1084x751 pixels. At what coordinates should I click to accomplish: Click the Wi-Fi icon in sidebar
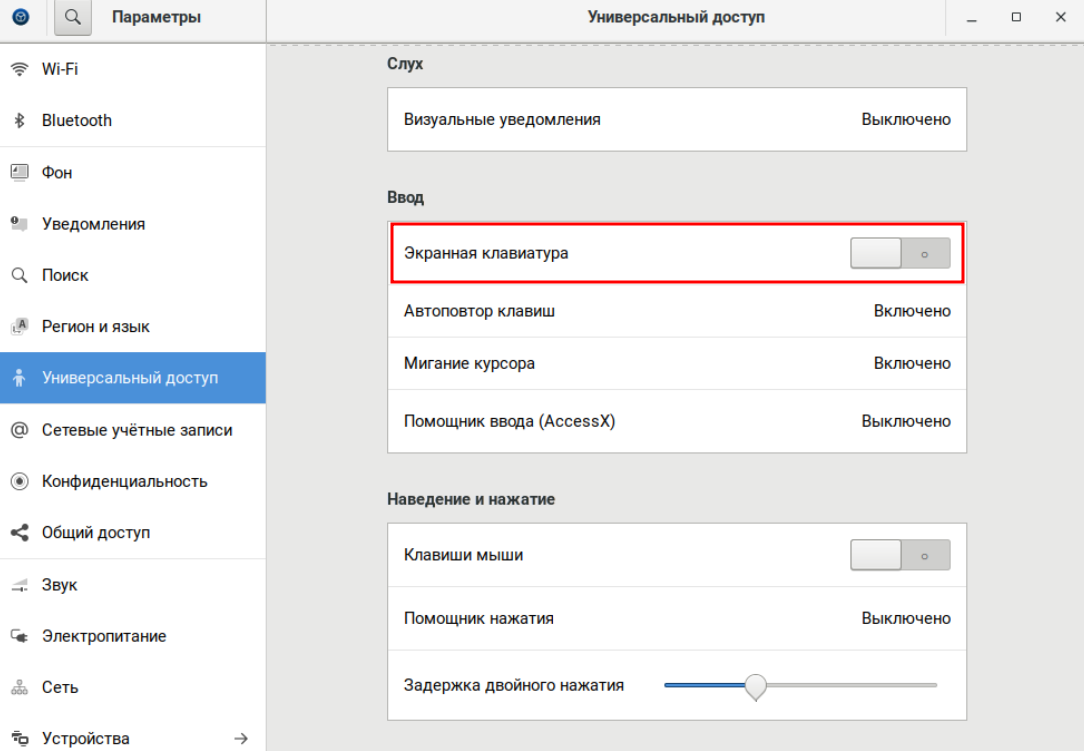coord(19,69)
